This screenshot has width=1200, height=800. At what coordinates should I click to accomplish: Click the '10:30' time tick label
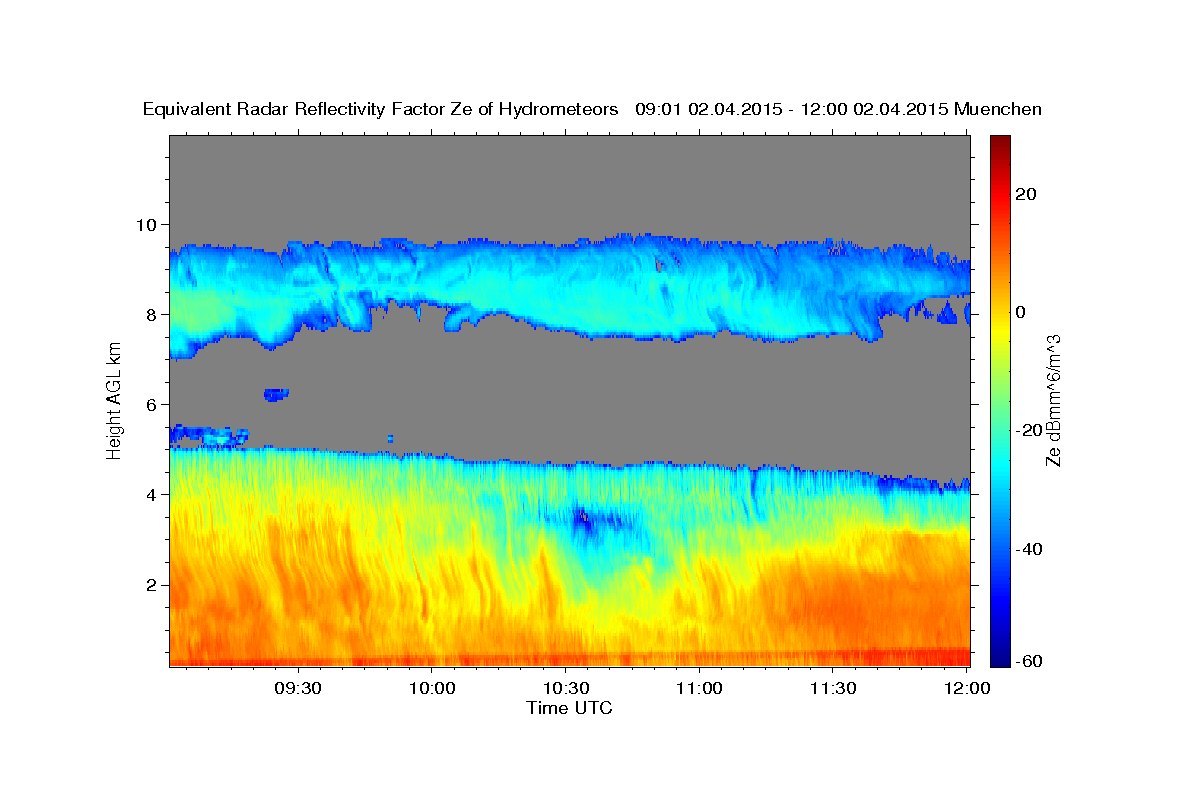pos(565,689)
